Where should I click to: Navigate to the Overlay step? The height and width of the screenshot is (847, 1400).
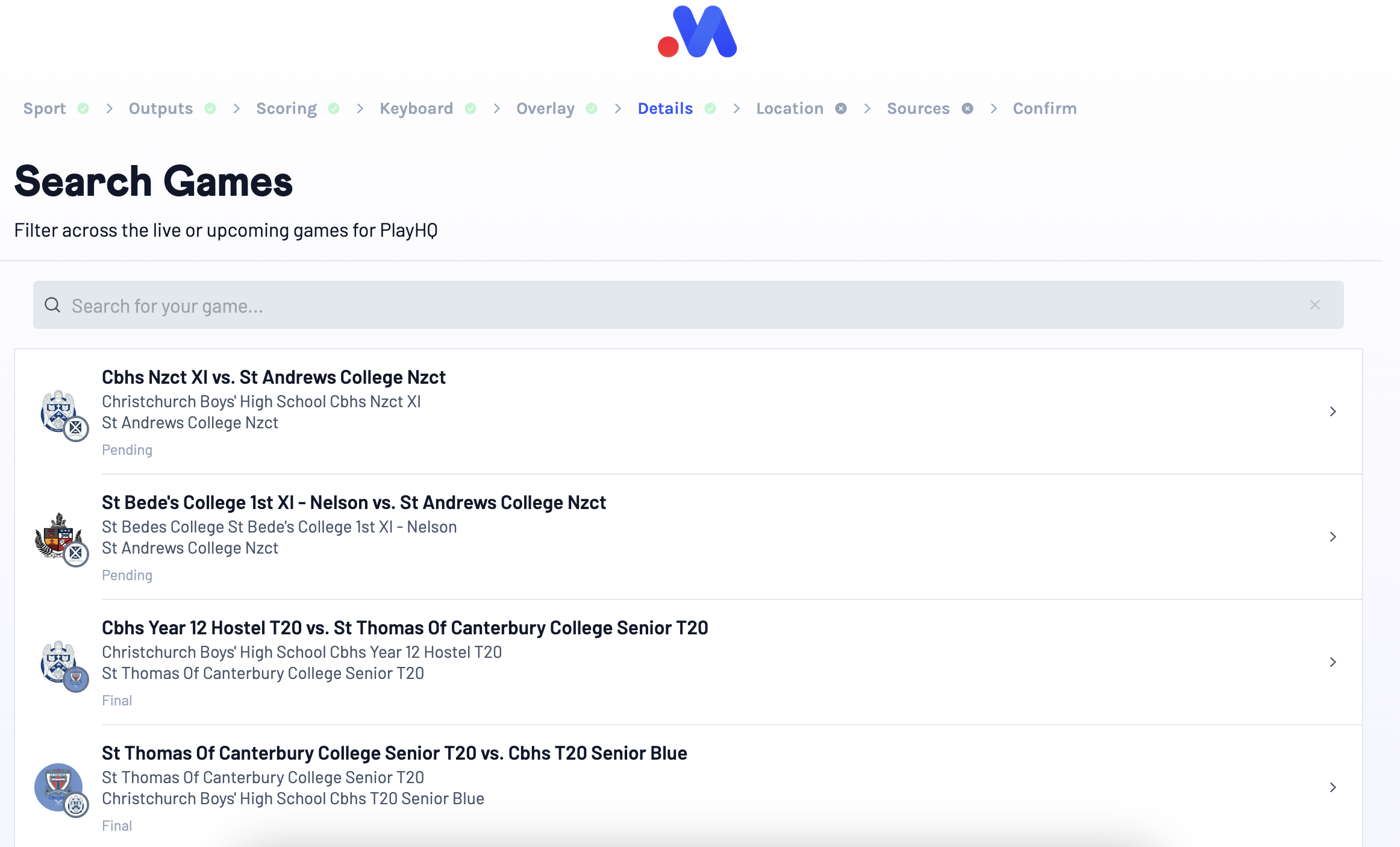pos(545,108)
